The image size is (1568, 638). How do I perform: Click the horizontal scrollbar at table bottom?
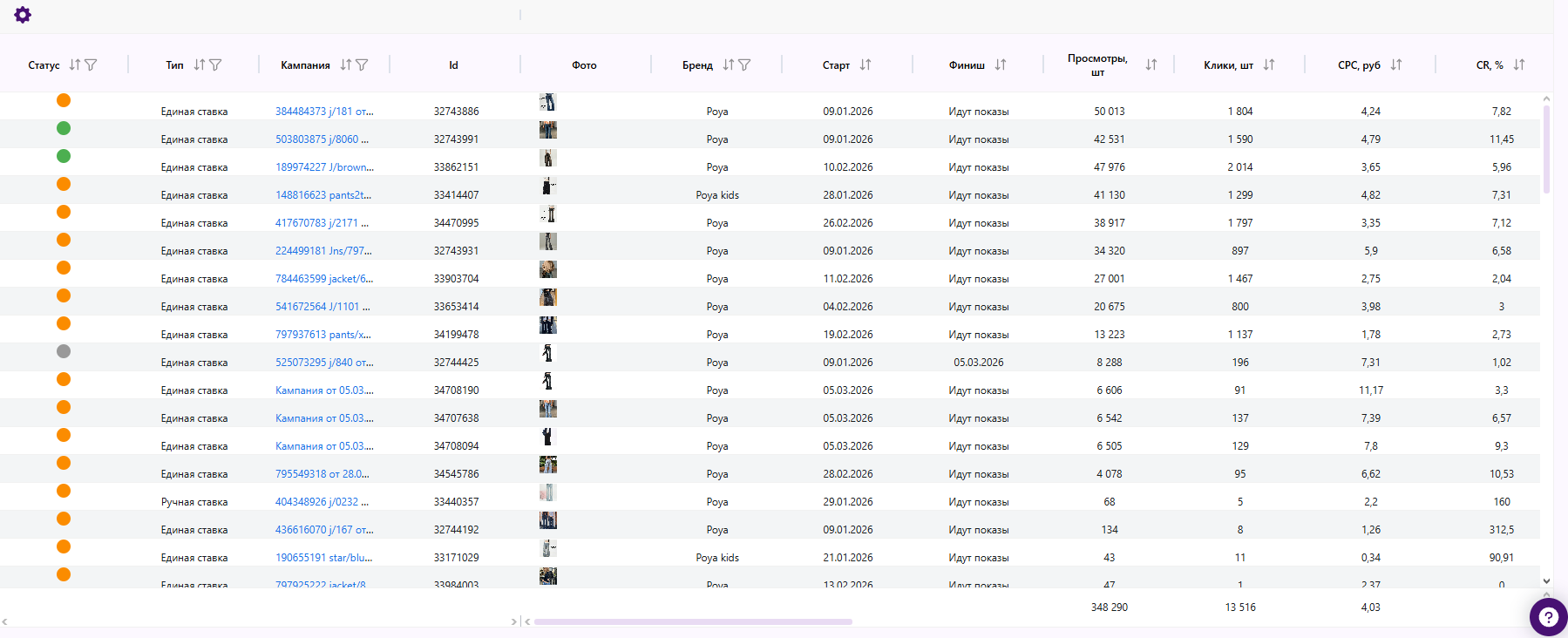(693, 621)
